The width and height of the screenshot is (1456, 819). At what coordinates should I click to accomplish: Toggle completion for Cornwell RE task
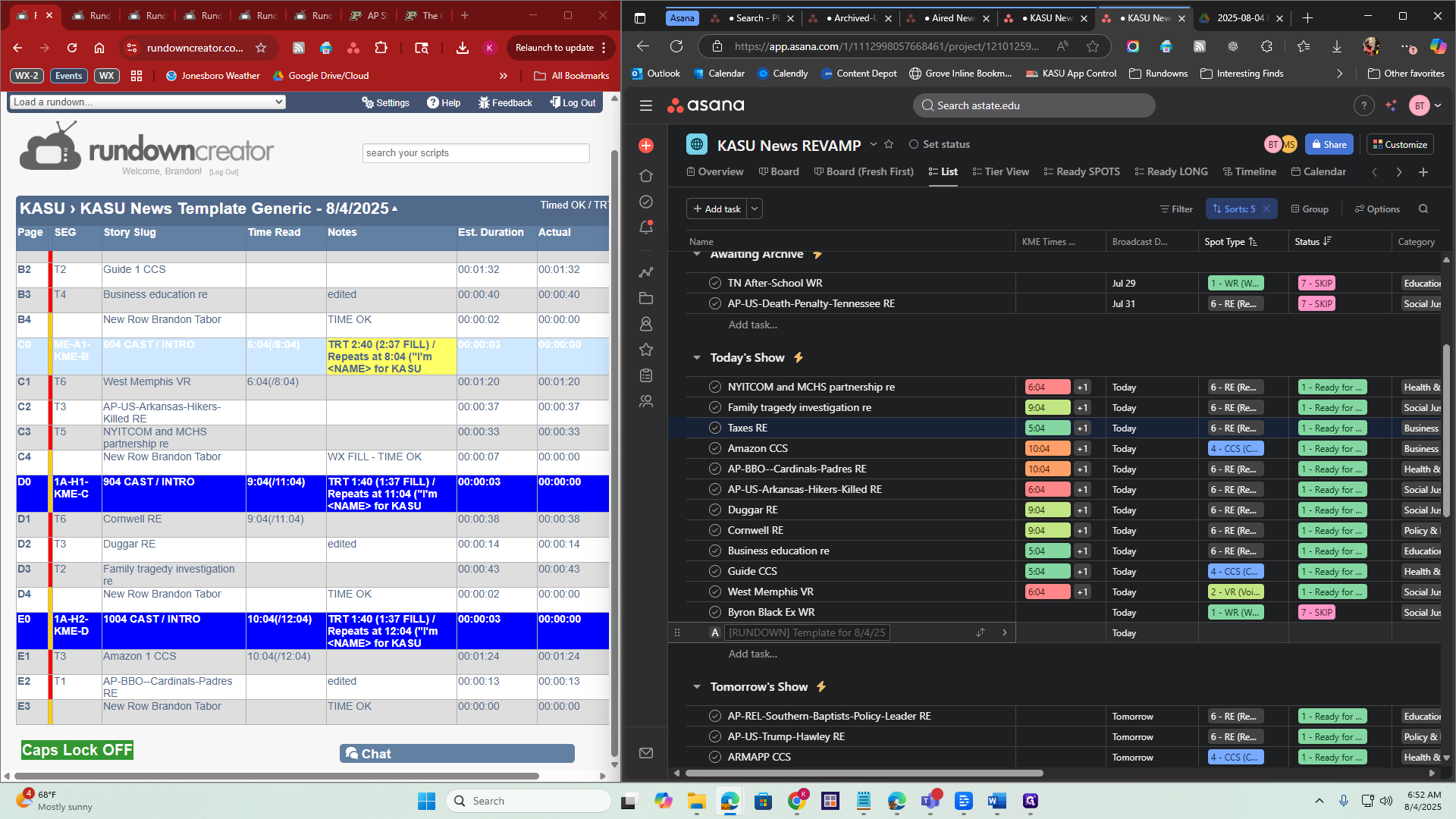(x=714, y=531)
